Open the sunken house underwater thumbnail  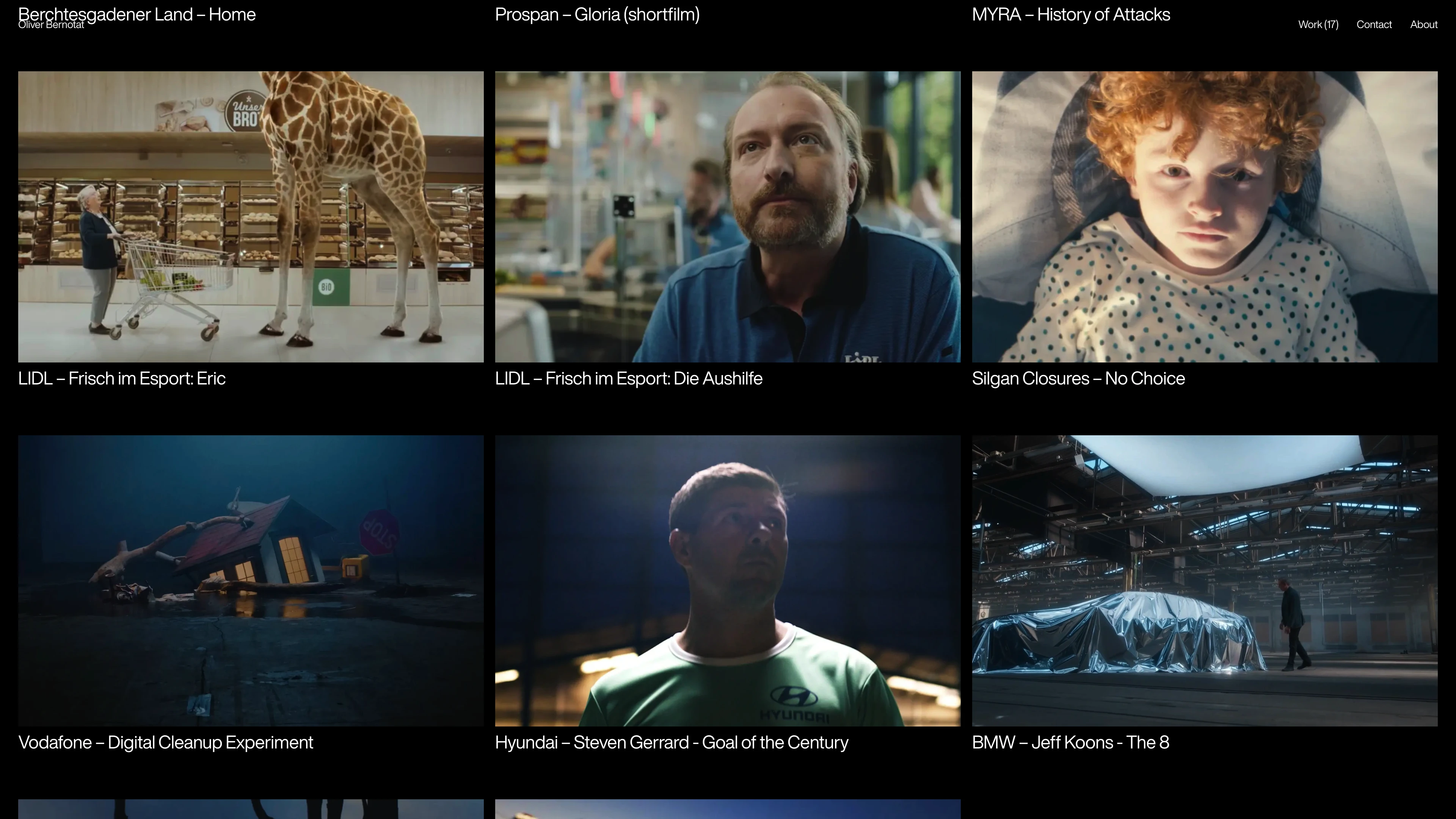250,581
